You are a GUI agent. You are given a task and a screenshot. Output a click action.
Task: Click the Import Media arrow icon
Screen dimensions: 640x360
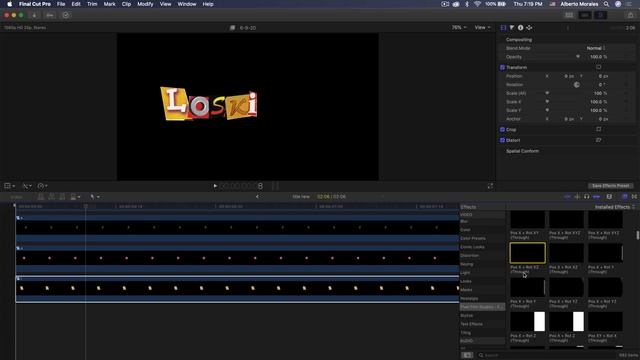[34, 15]
